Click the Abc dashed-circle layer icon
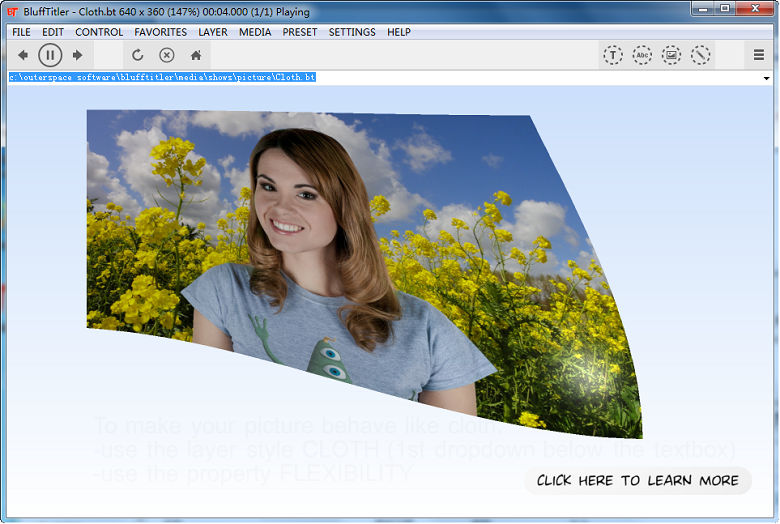 tap(642, 55)
